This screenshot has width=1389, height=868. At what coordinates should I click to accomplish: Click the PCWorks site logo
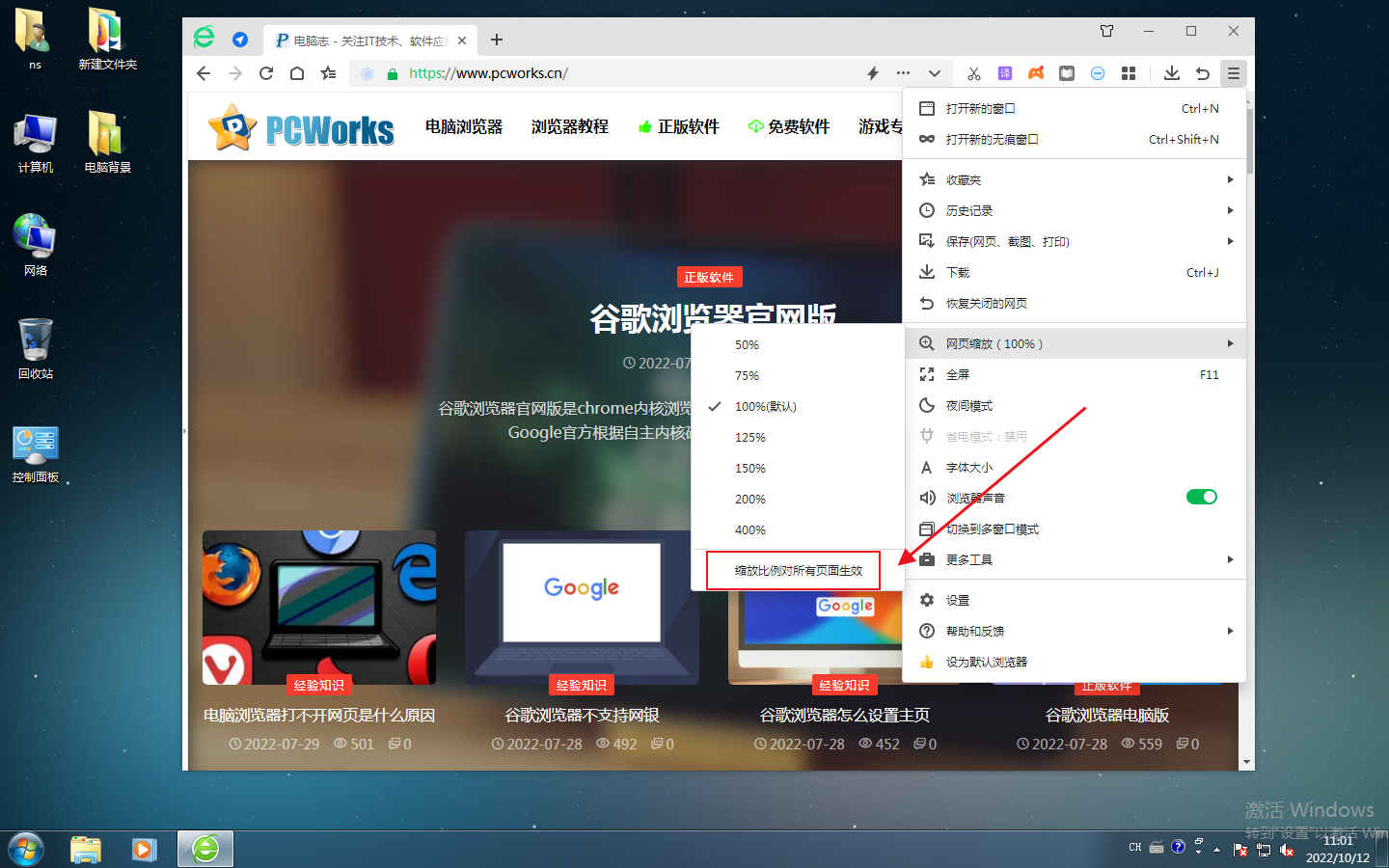coord(302,127)
